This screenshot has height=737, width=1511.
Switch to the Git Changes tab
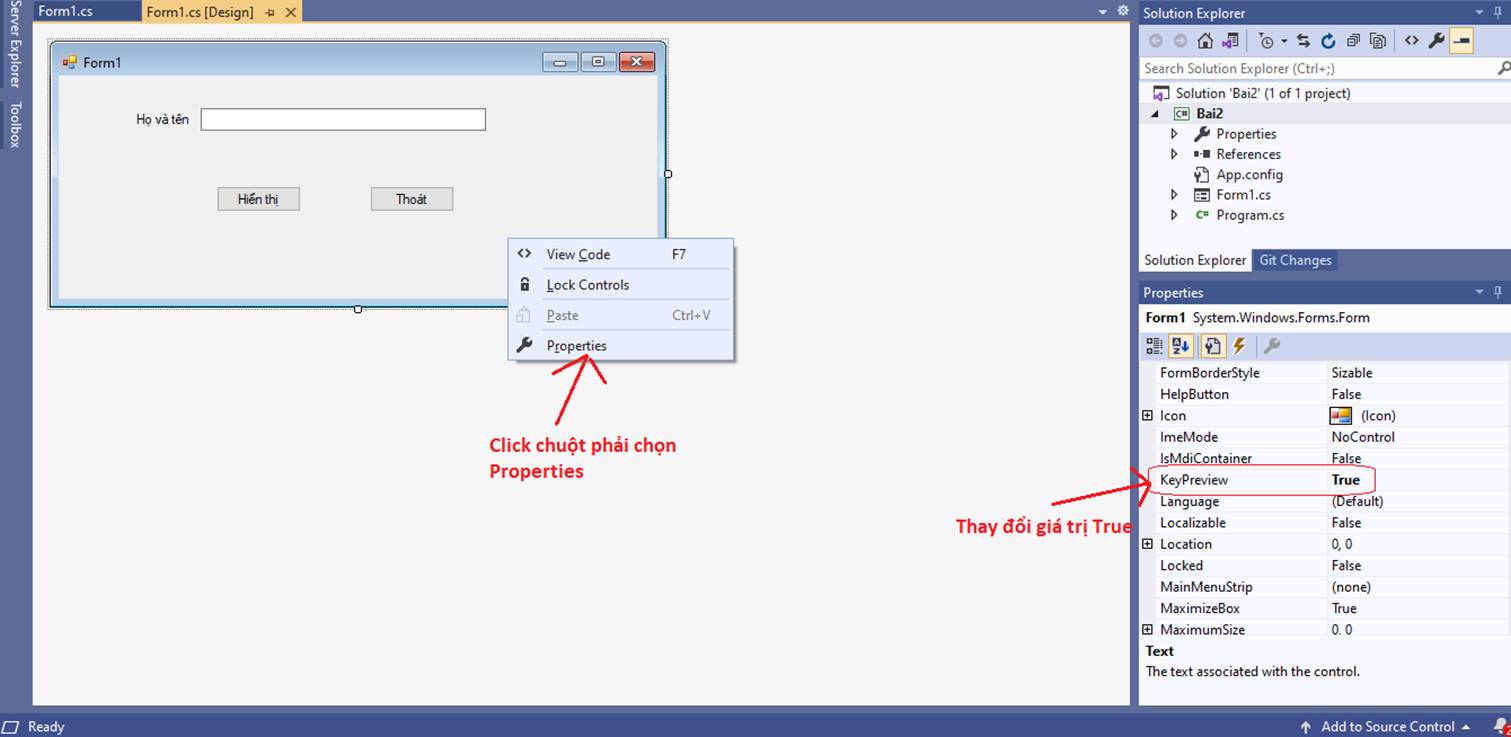pos(1295,260)
